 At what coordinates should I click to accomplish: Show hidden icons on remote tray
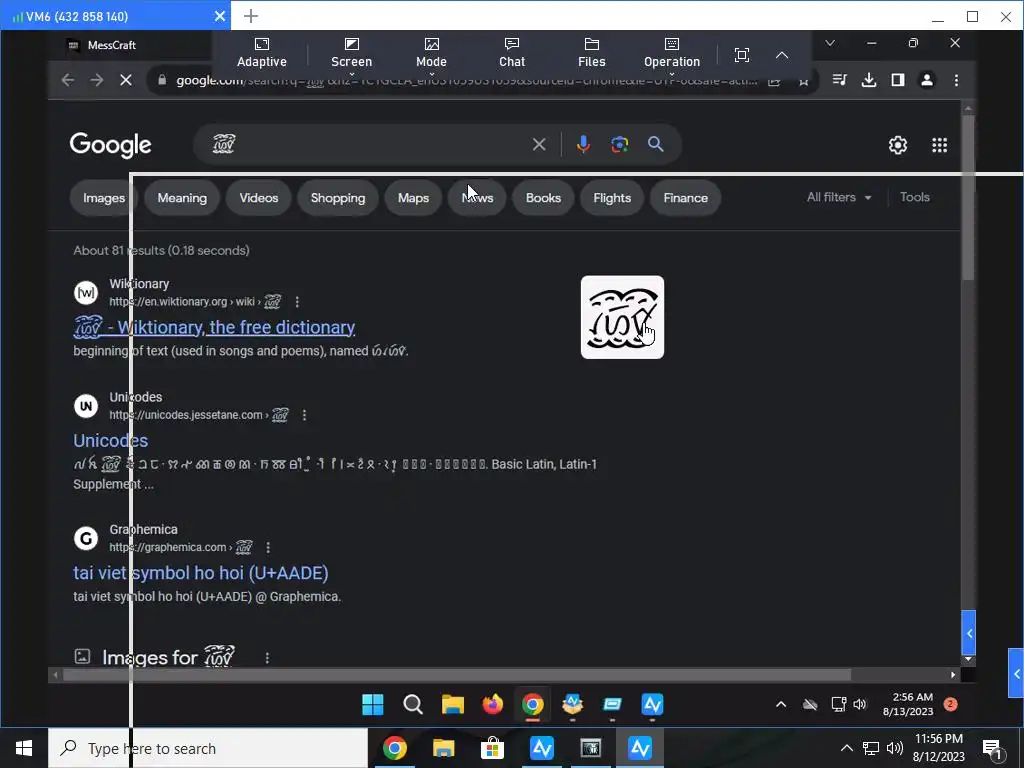[781, 705]
